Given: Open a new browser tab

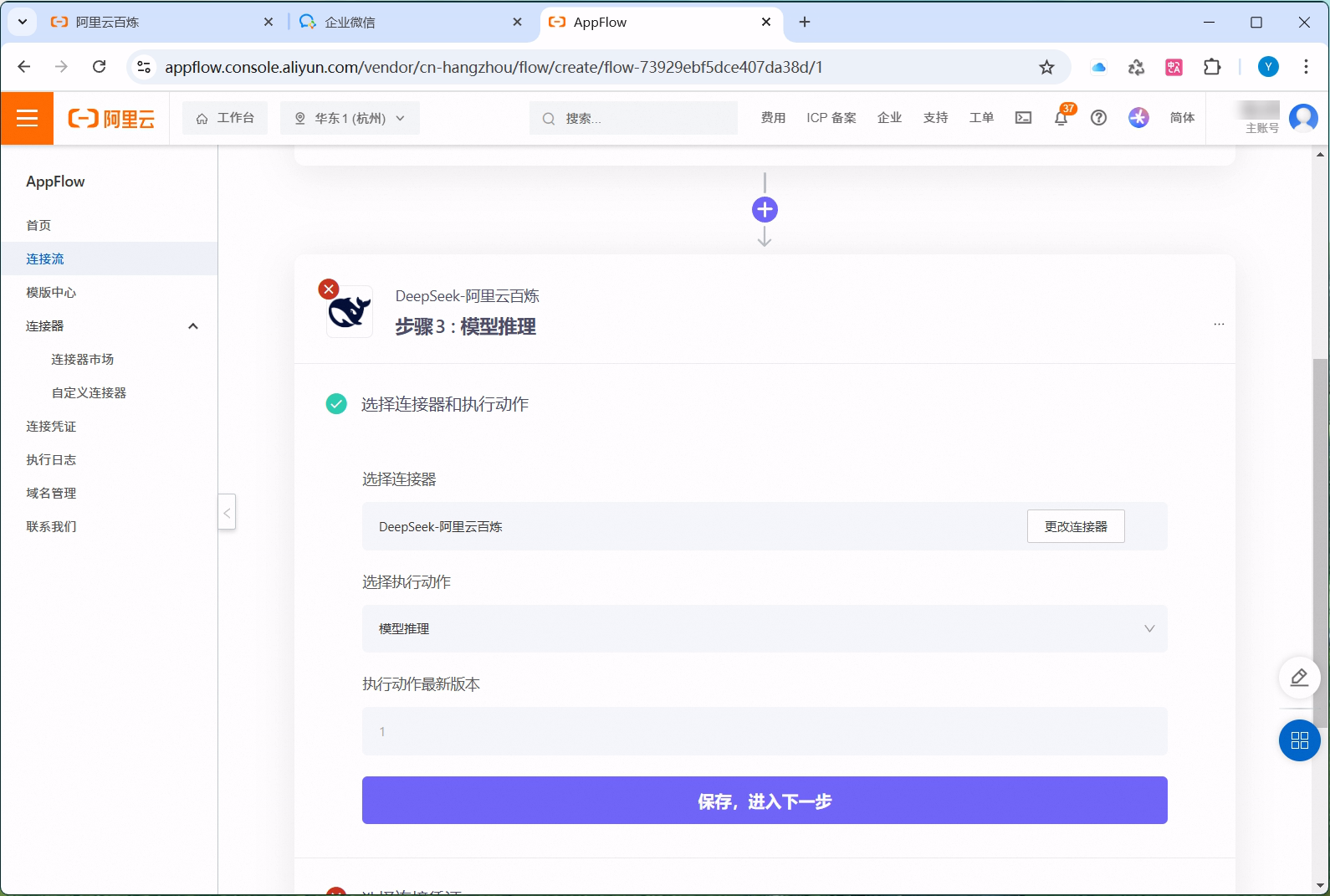Looking at the screenshot, I should pos(805,23).
